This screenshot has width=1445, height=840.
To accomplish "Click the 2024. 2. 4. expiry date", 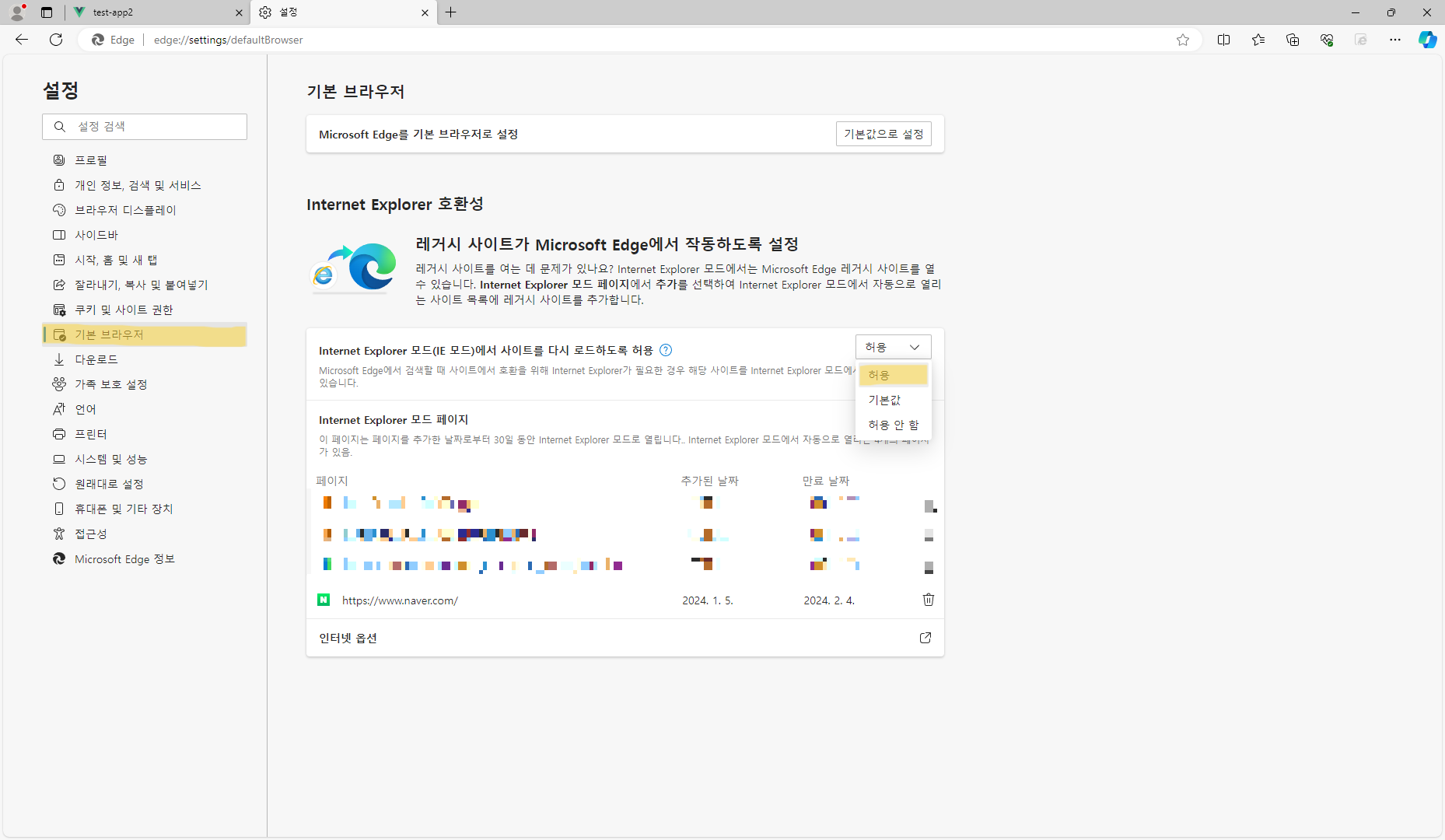I will pyautogui.click(x=829, y=600).
